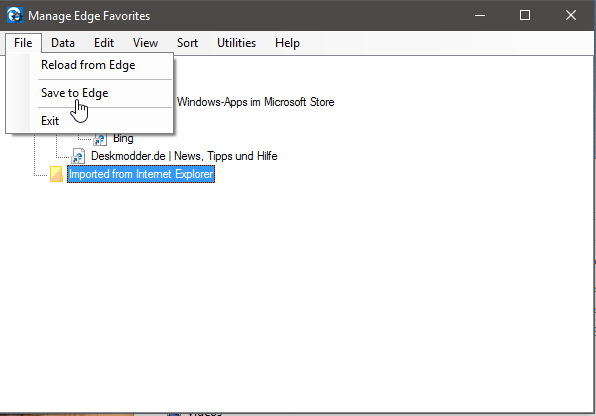
Task: Select the Deskmodder.de shortcut icon
Action: tap(78, 156)
